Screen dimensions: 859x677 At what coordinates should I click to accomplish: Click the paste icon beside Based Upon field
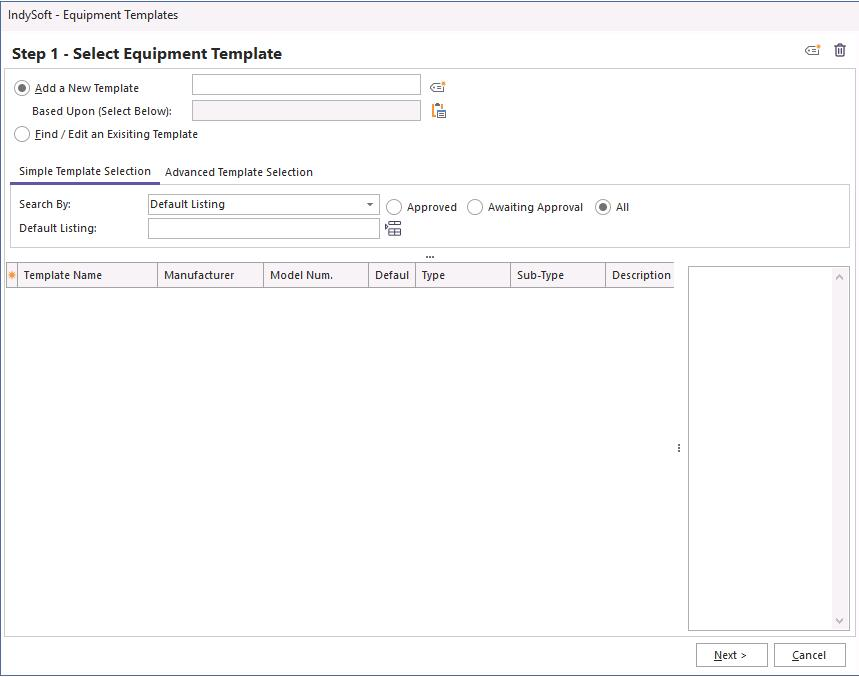click(438, 111)
